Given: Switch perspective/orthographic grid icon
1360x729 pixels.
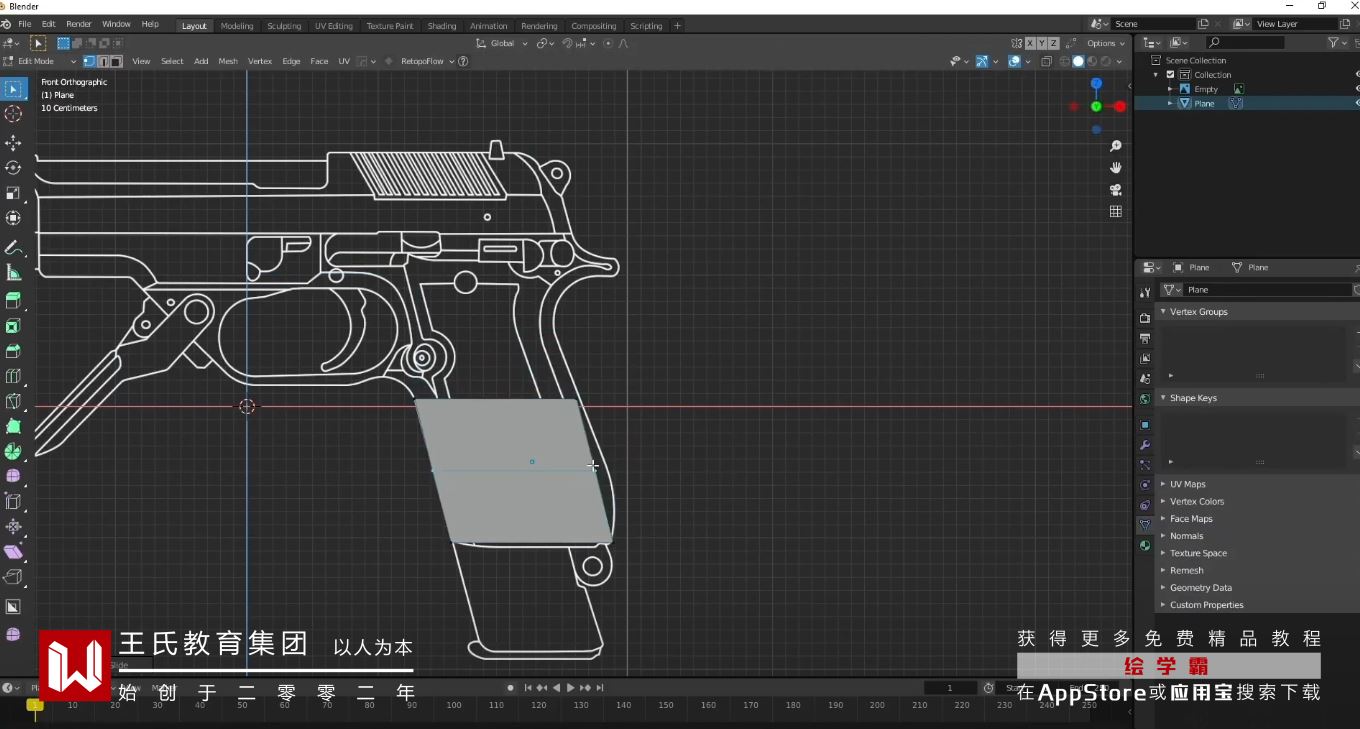Looking at the screenshot, I should [1116, 212].
